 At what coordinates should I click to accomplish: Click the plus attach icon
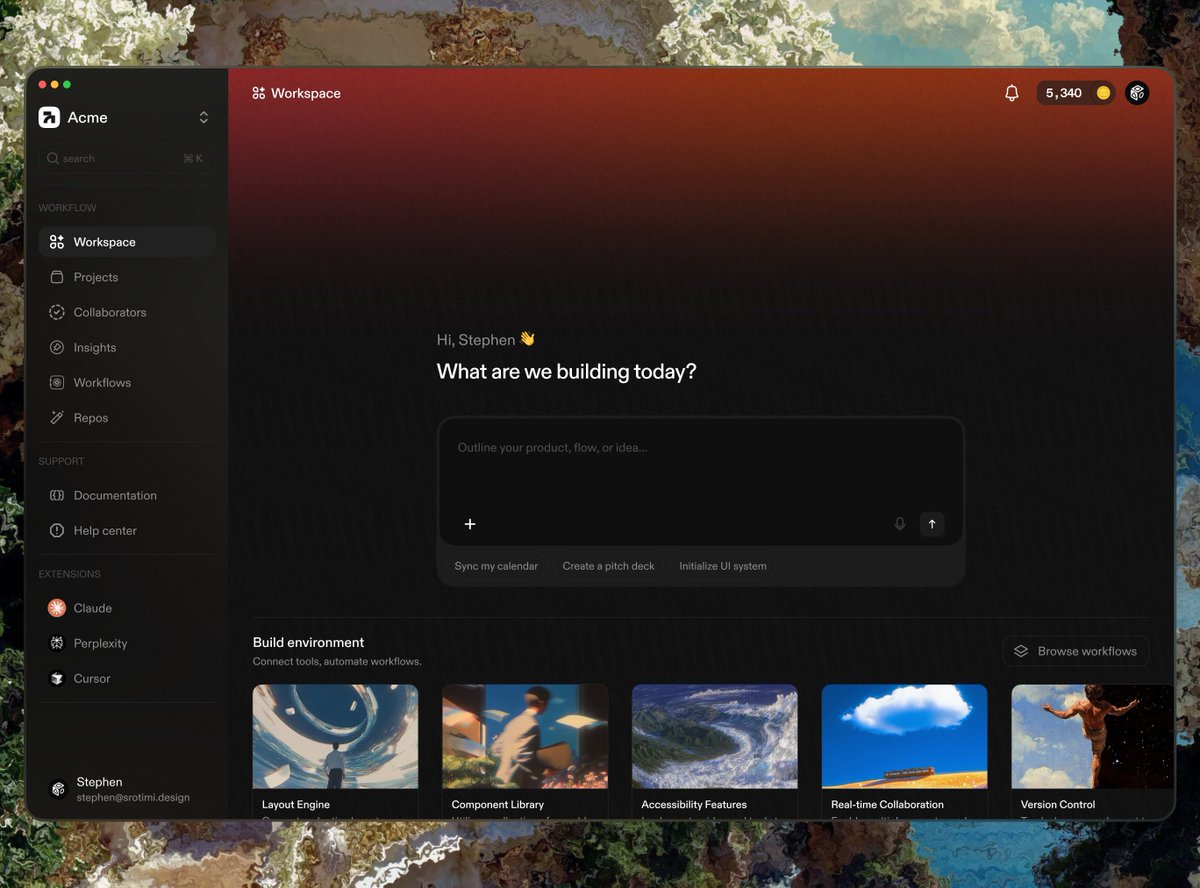470,524
